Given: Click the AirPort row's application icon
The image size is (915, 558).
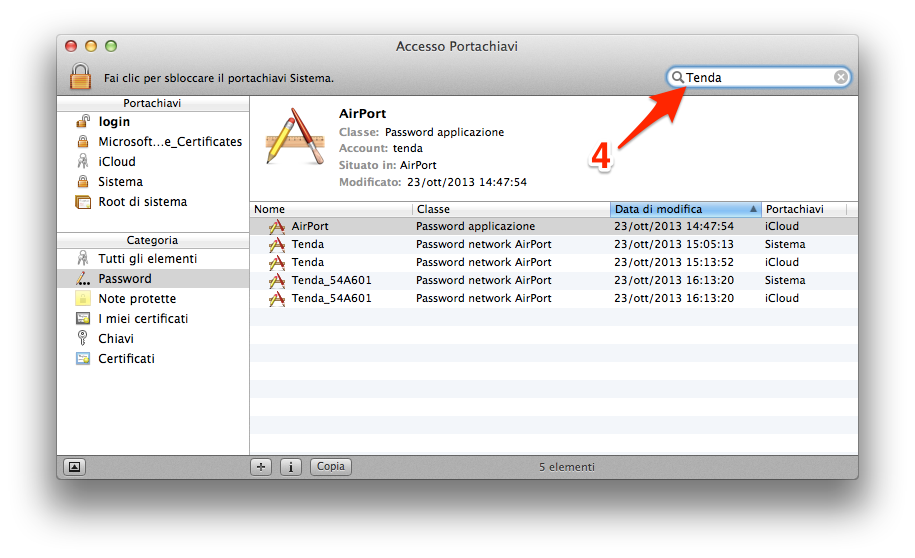Looking at the screenshot, I should (x=277, y=226).
